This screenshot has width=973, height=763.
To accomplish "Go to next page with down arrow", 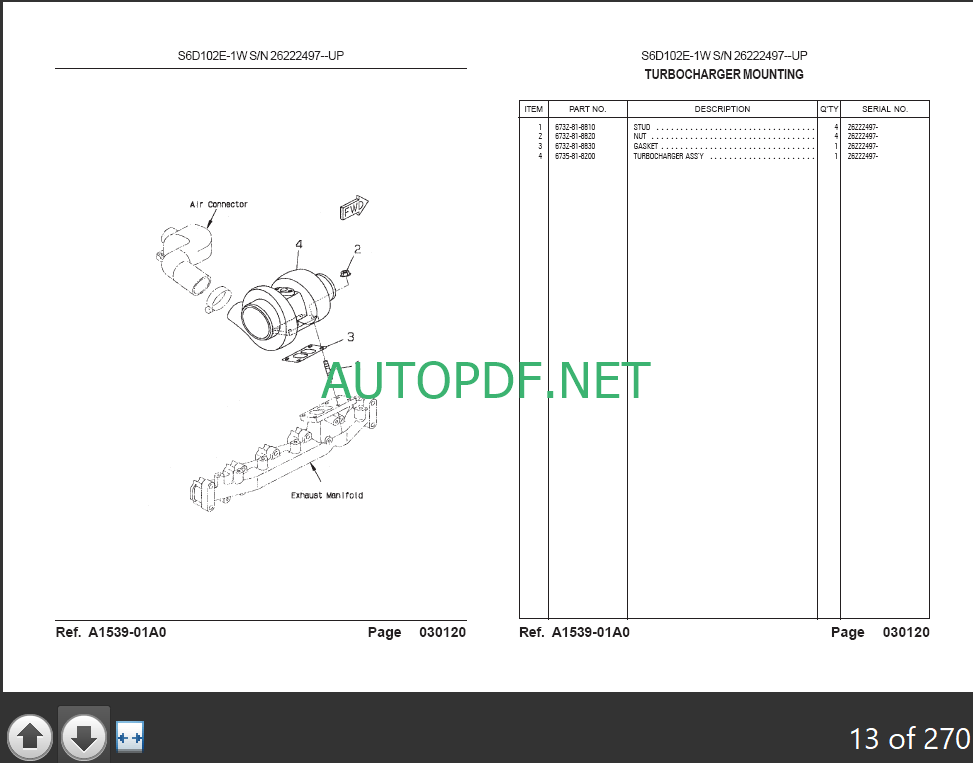I will click(x=84, y=737).
